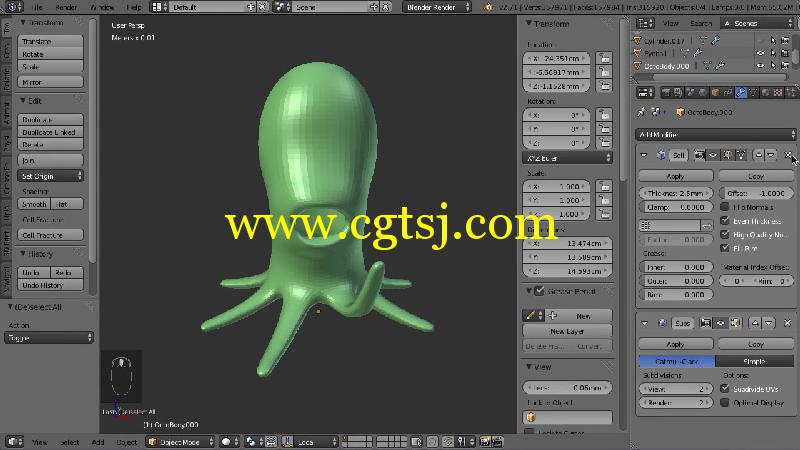Viewport: 800px width, 450px height.
Task: Move Solidify modifier up in stack
Action: [759, 155]
